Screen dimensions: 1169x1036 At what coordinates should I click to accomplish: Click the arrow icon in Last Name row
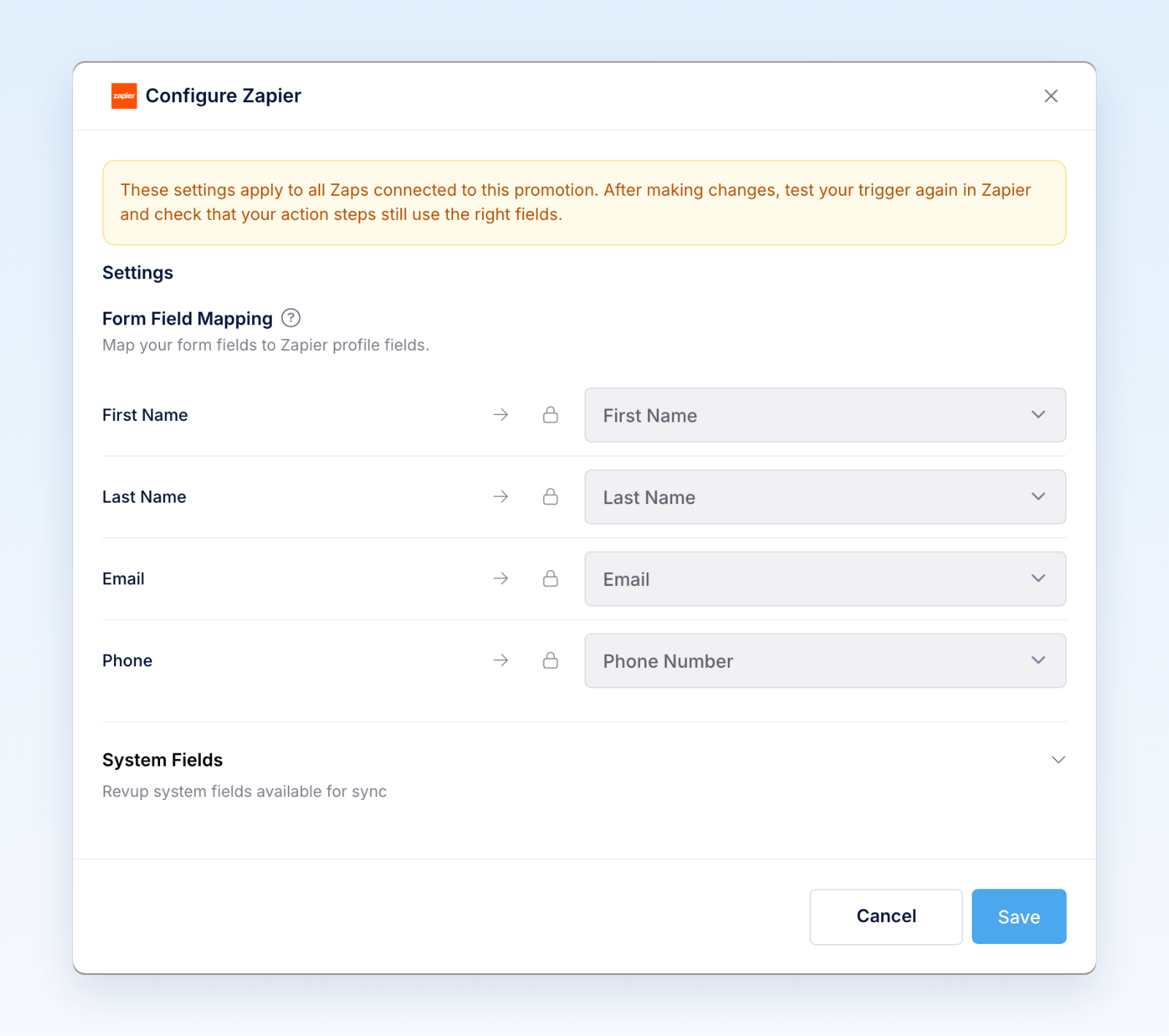pyautogui.click(x=500, y=497)
